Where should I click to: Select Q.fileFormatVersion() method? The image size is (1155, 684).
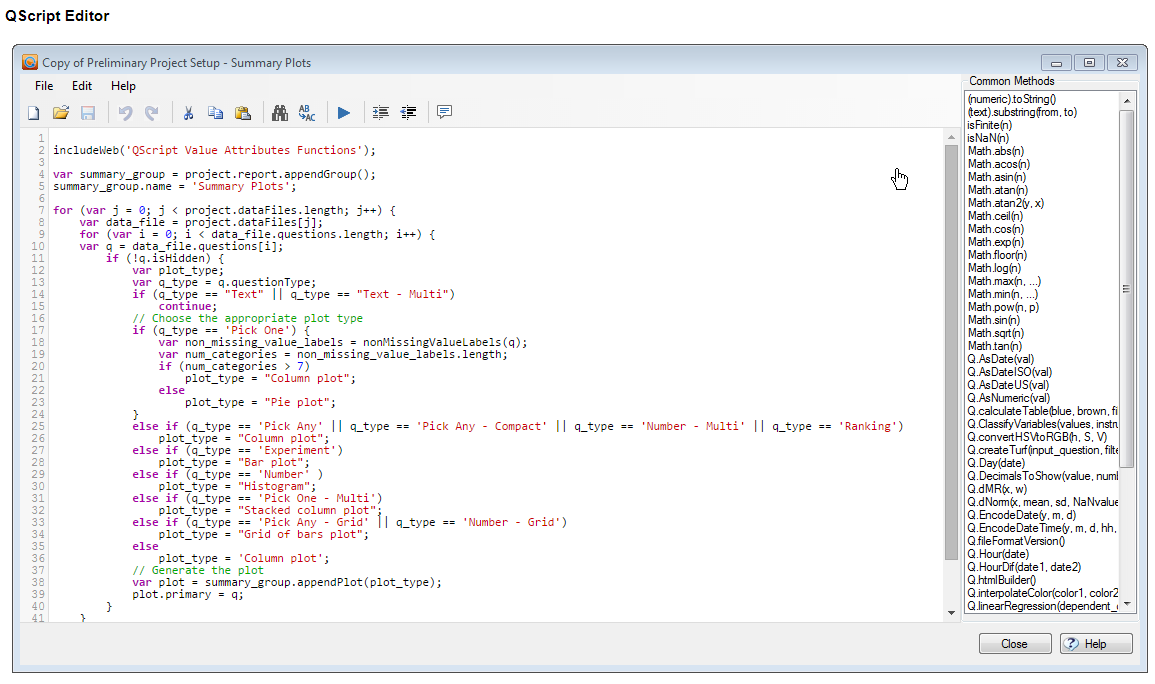1016,541
